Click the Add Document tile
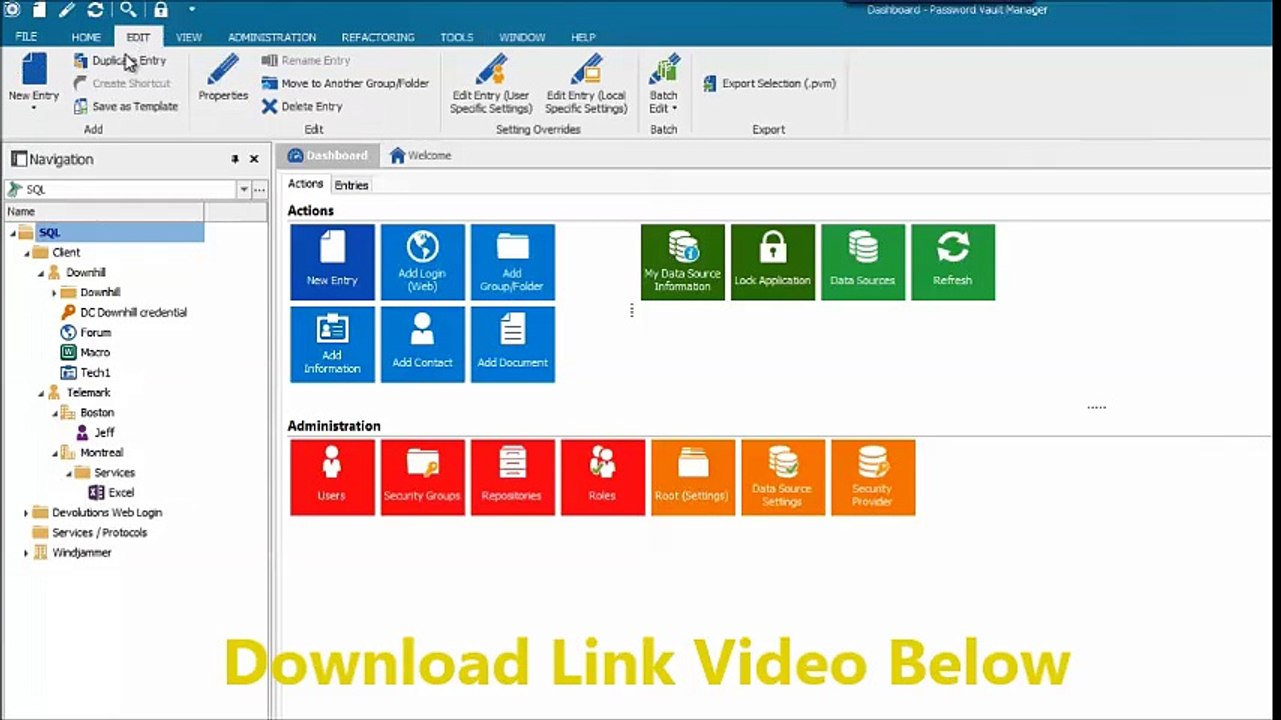 (512, 344)
